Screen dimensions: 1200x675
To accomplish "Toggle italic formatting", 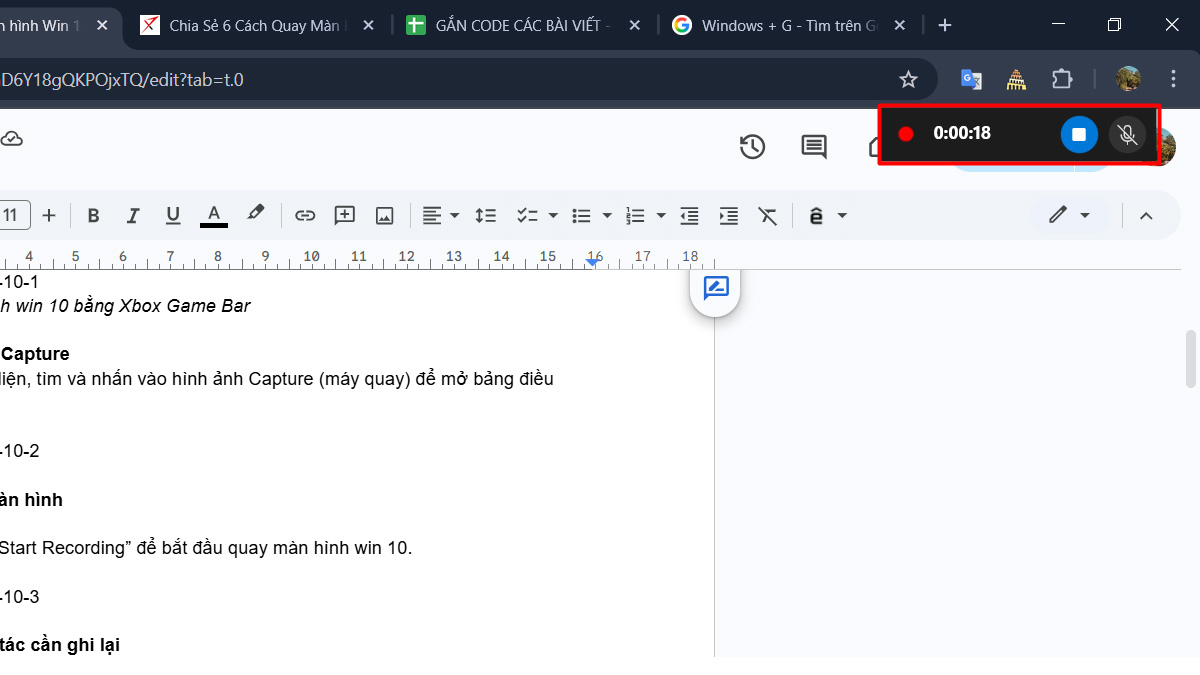I will (132, 215).
